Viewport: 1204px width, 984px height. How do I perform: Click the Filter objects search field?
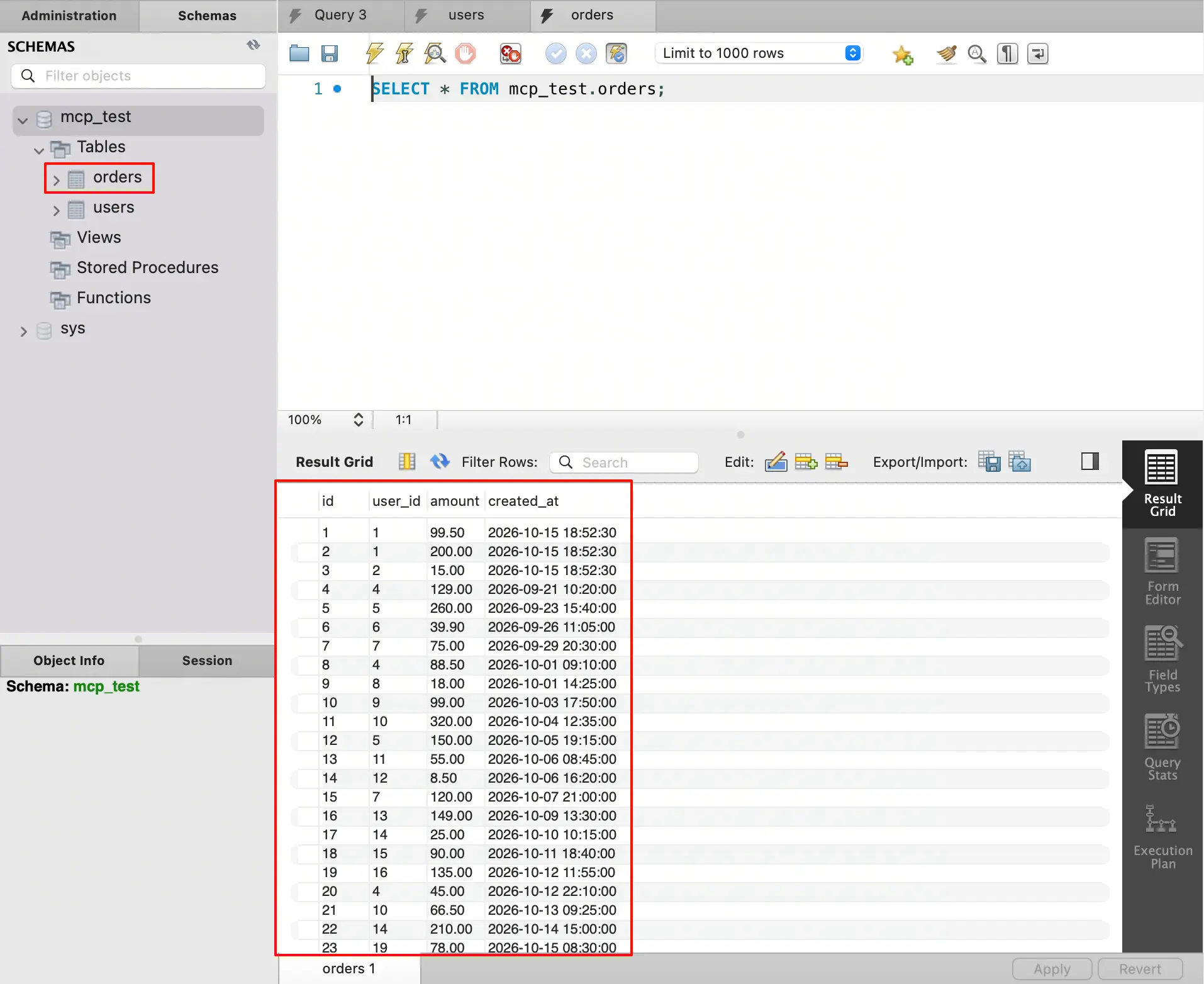(x=138, y=76)
